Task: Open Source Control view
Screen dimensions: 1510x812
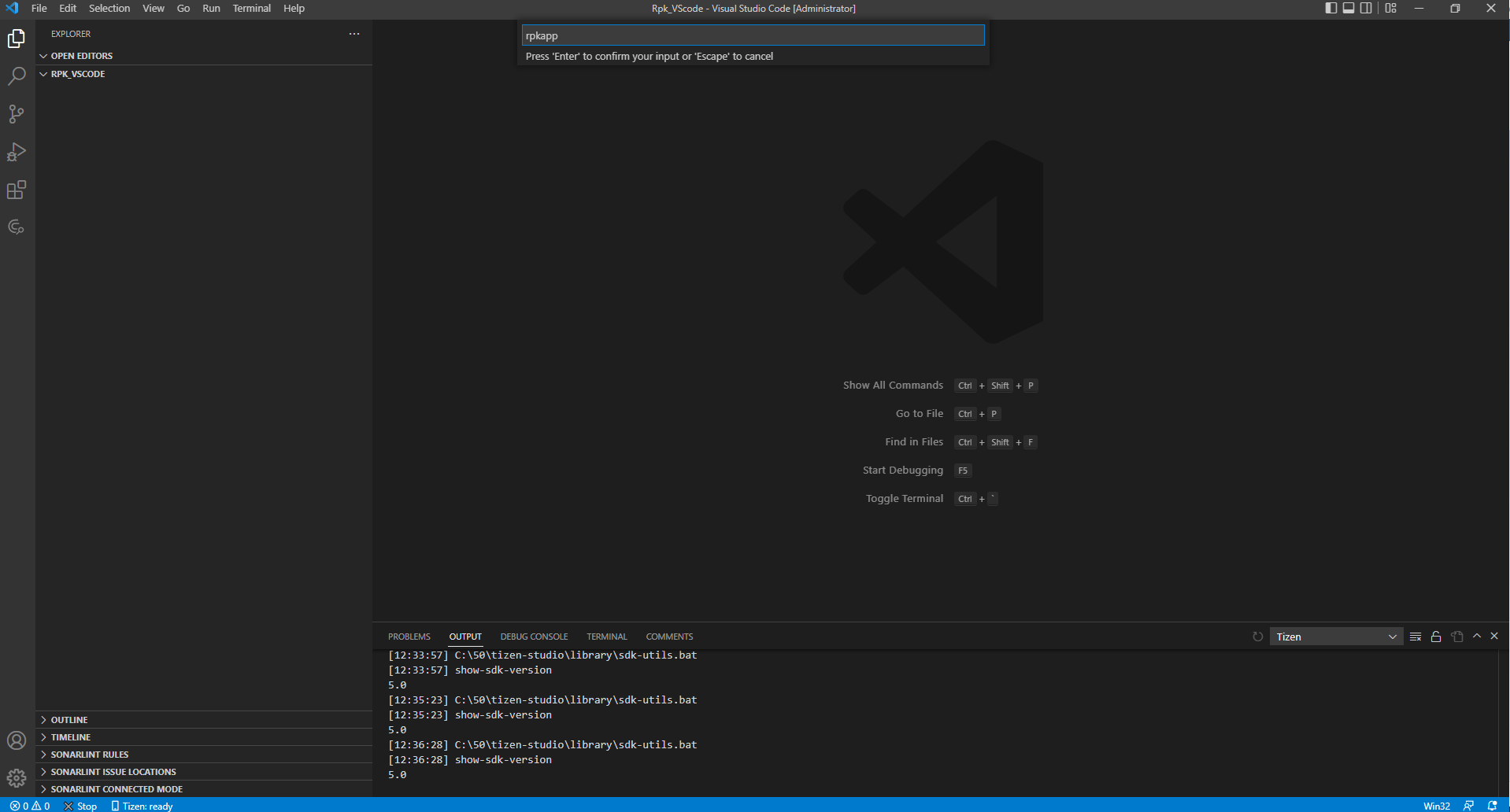Action: [17, 114]
